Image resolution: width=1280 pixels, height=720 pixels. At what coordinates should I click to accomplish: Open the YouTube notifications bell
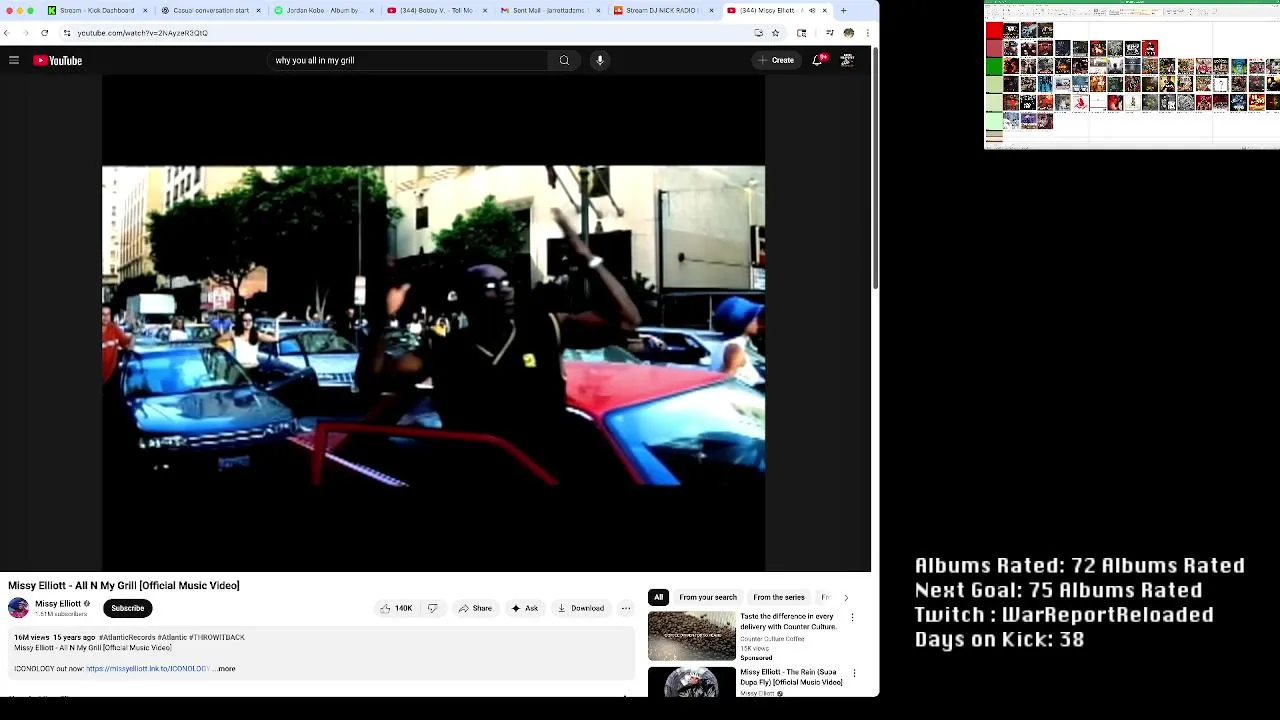pyautogui.click(x=818, y=60)
